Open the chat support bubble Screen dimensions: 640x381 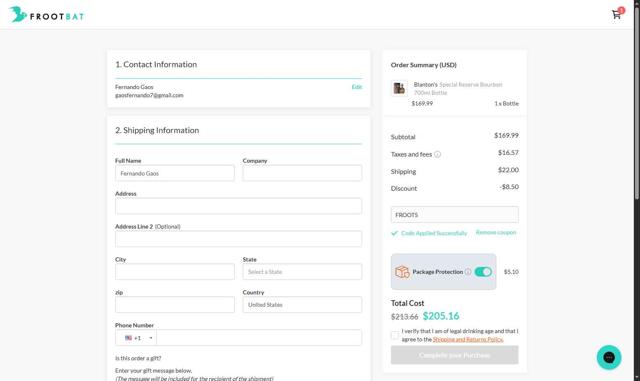click(x=609, y=357)
